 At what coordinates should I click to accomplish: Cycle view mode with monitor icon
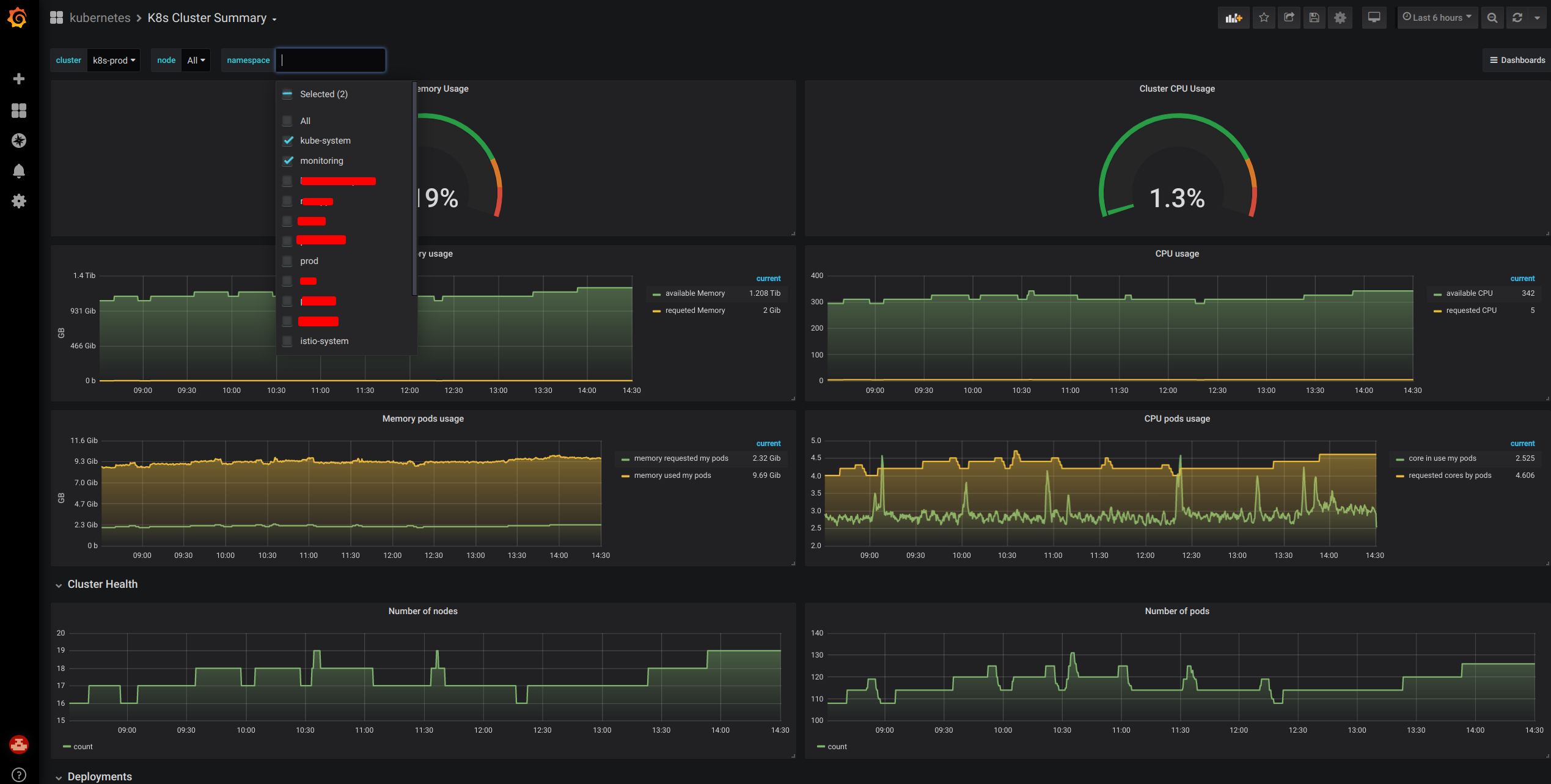click(x=1374, y=18)
